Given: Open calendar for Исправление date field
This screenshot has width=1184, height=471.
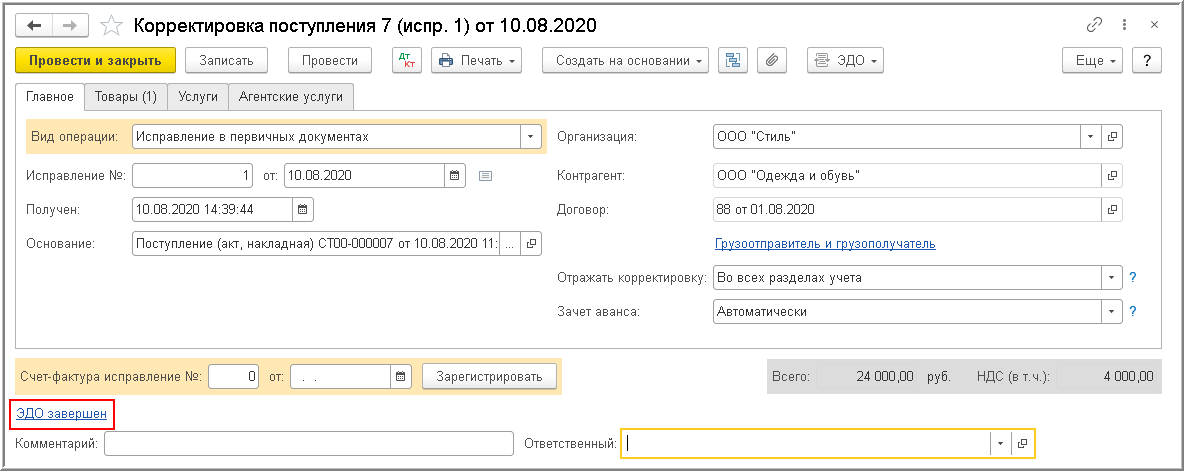Looking at the screenshot, I should (x=454, y=175).
